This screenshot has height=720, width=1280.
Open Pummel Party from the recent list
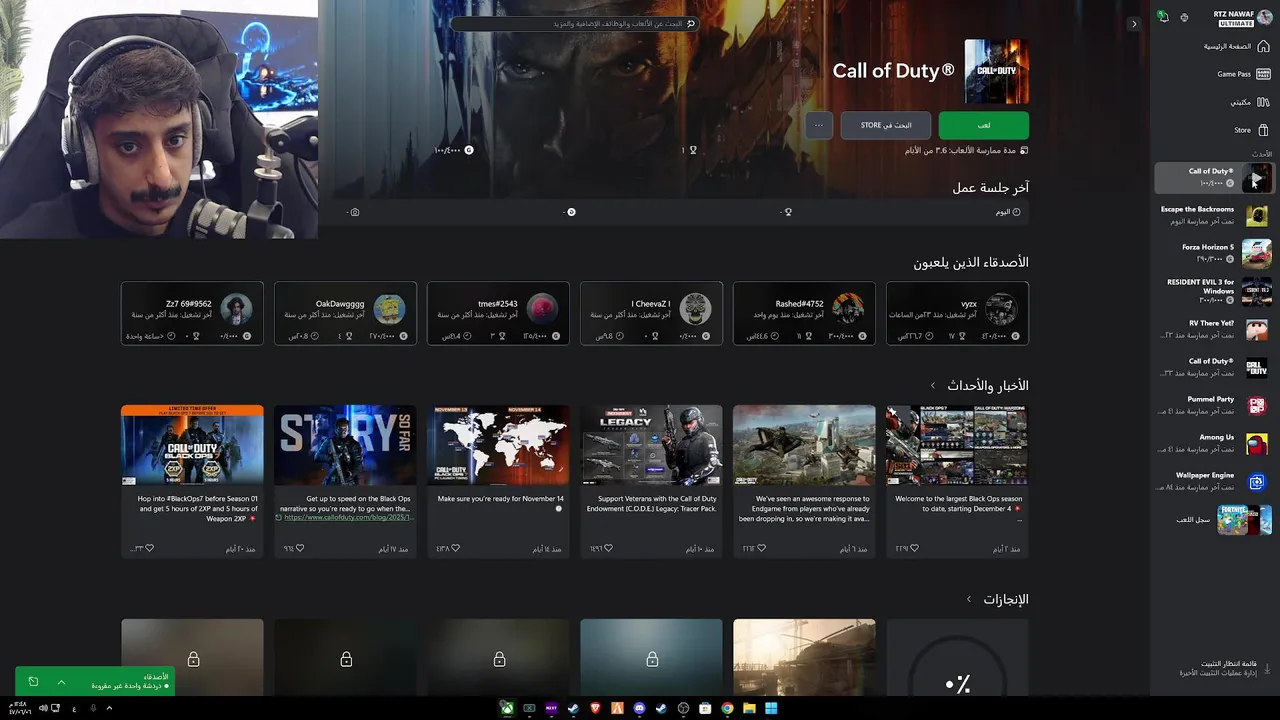pos(1214,405)
